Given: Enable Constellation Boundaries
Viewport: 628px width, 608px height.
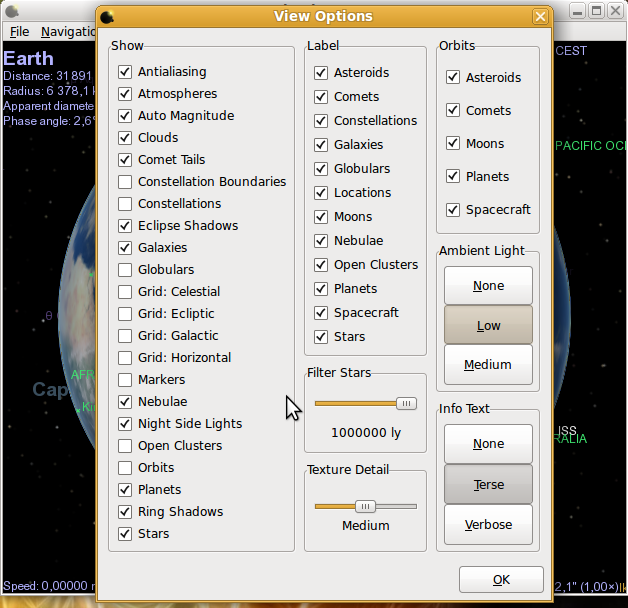Looking at the screenshot, I should pyautogui.click(x=125, y=182).
